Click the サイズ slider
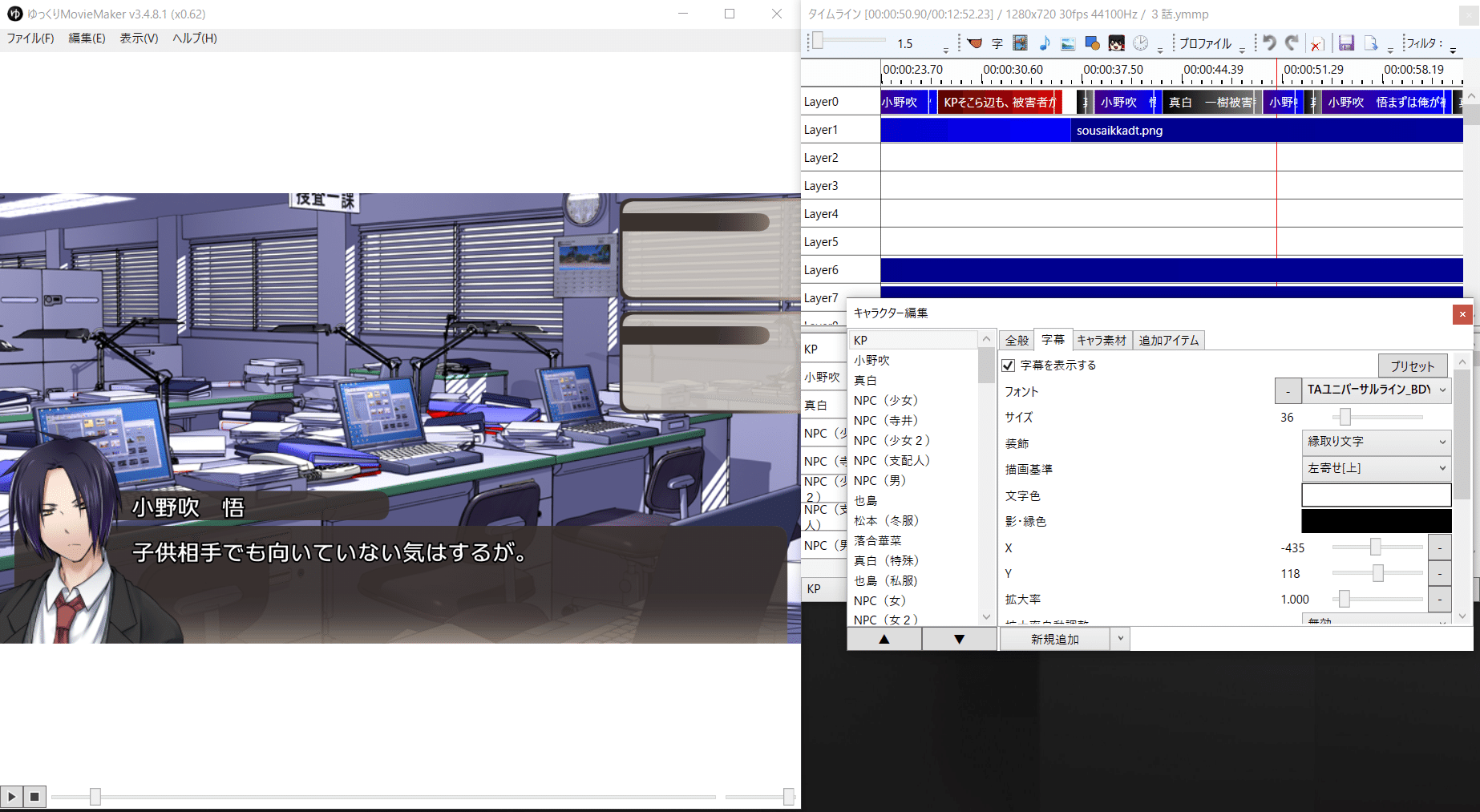This screenshot has width=1480, height=812. [x=1377, y=417]
